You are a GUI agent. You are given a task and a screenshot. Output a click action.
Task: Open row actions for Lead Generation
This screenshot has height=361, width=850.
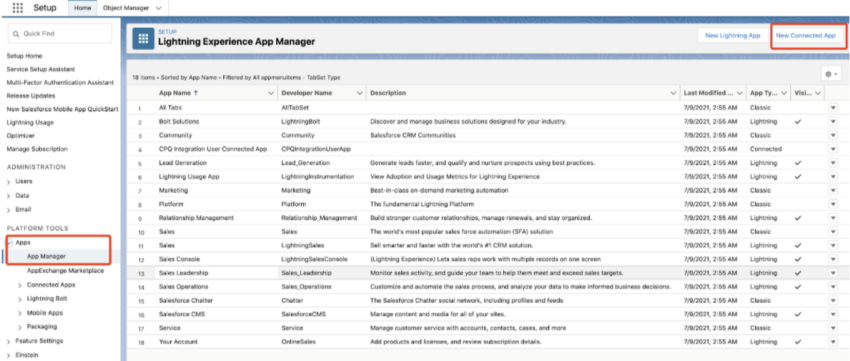(833, 163)
